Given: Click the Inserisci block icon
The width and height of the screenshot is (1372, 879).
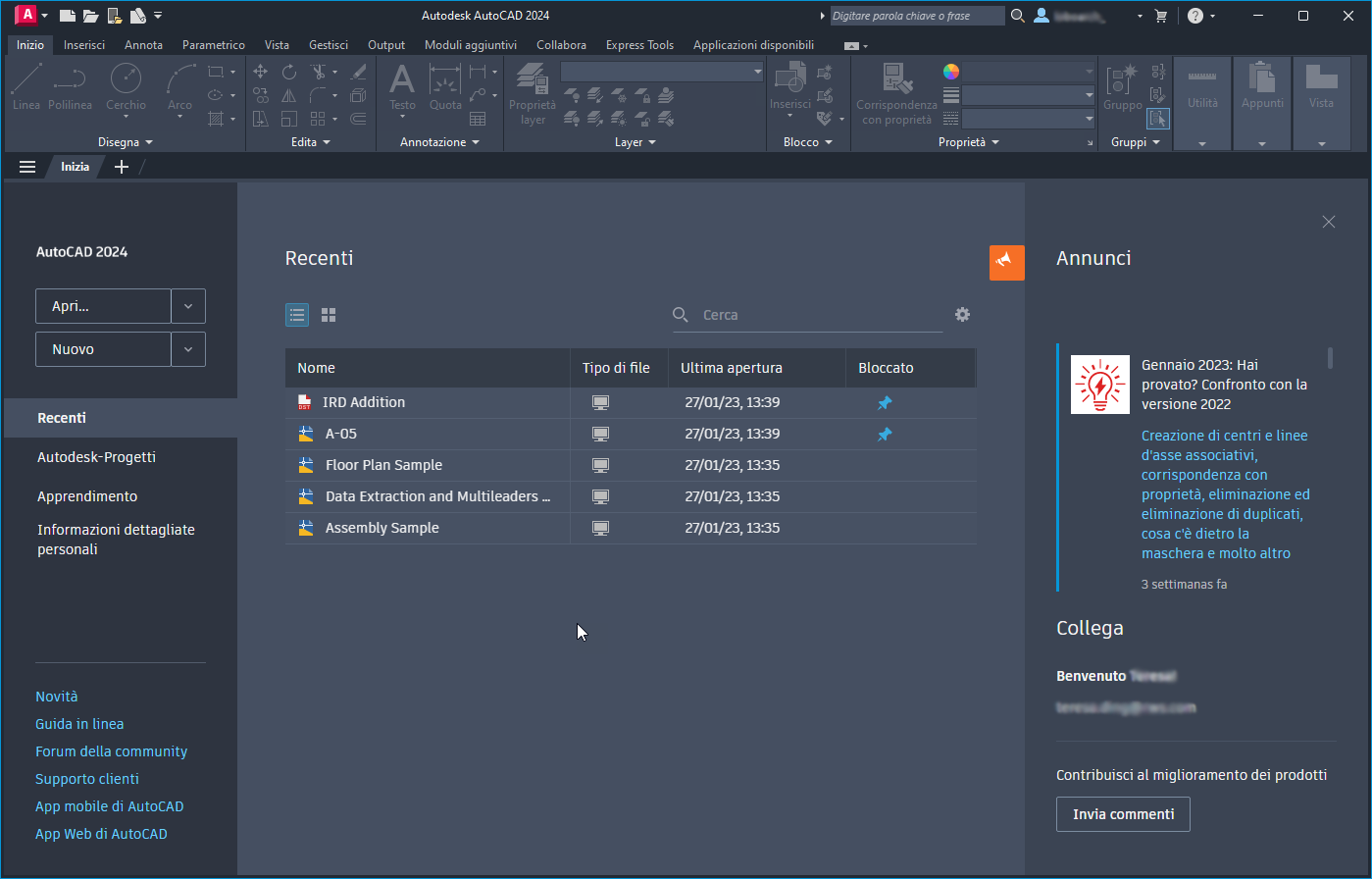Looking at the screenshot, I should tap(788, 78).
